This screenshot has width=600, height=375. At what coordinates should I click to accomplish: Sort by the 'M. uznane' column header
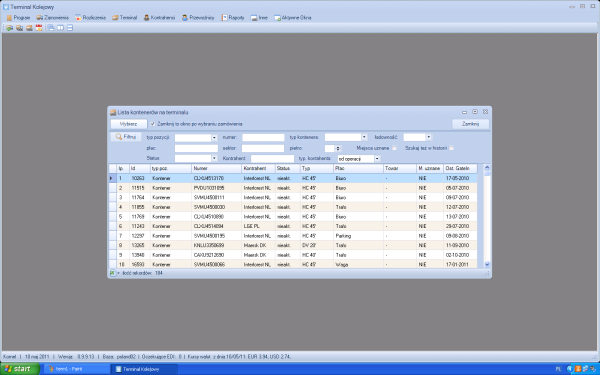click(430, 168)
